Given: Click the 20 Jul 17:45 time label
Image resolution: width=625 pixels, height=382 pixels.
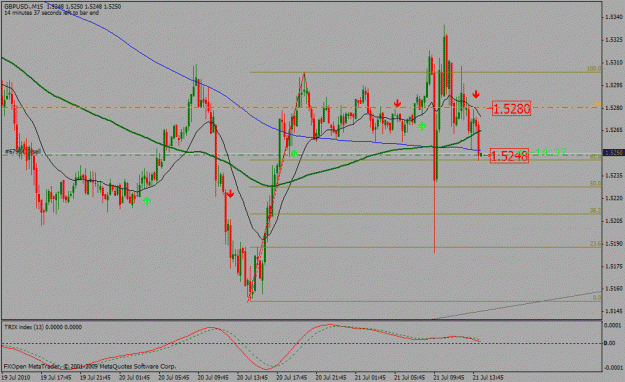Looking at the screenshot, I should click(292, 377).
